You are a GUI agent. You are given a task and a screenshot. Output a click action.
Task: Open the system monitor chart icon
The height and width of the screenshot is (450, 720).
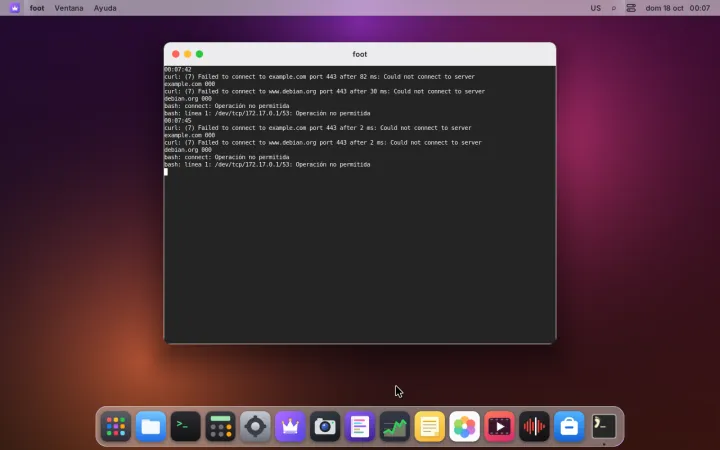(x=395, y=427)
